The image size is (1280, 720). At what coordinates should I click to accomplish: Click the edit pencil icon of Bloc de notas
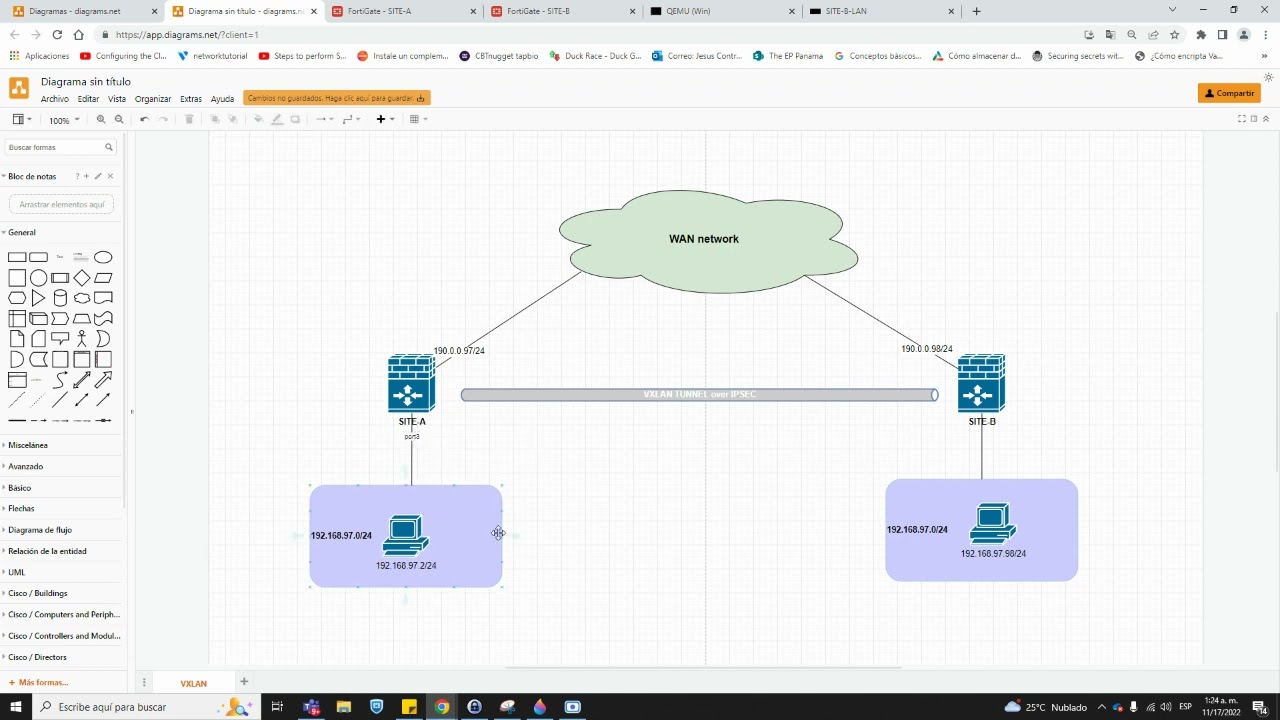pyautogui.click(x=98, y=176)
